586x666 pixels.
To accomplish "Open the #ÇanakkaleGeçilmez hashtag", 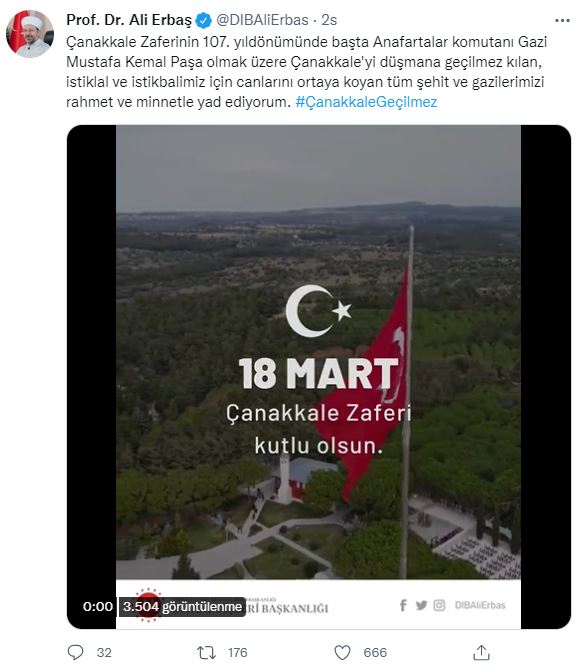I will pyautogui.click(x=366, y=102).
